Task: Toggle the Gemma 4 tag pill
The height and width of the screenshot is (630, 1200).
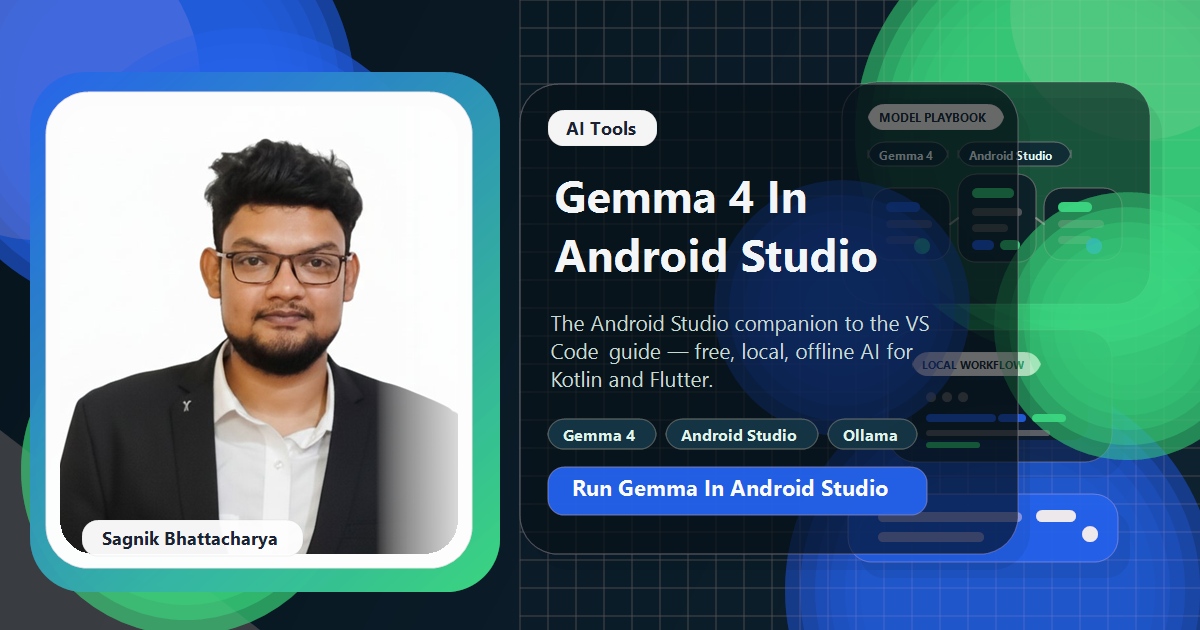Action: point(601,434)
